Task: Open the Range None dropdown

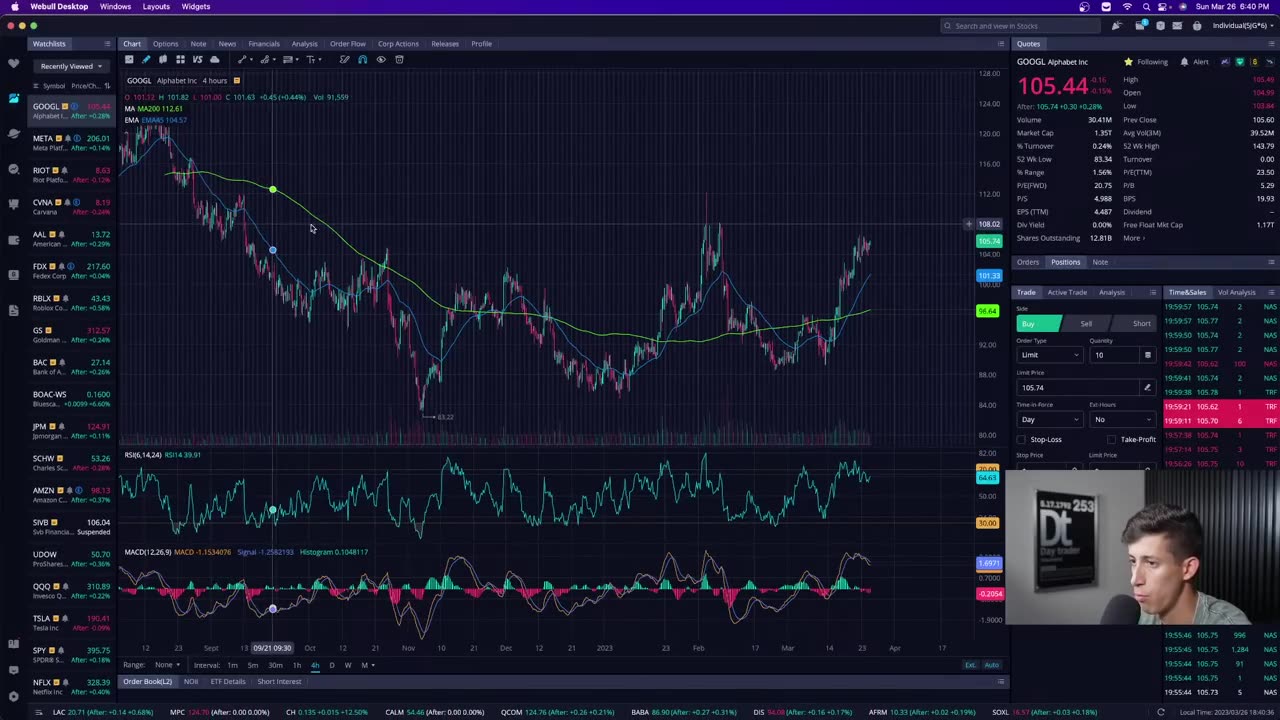Action: (x=166, y=665)
